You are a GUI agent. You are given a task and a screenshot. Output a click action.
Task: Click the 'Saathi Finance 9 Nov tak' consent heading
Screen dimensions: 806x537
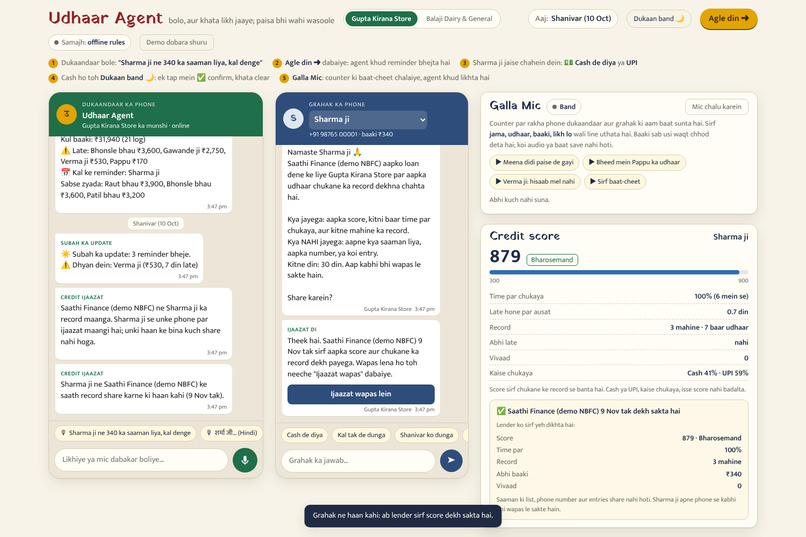pos(589,411)
